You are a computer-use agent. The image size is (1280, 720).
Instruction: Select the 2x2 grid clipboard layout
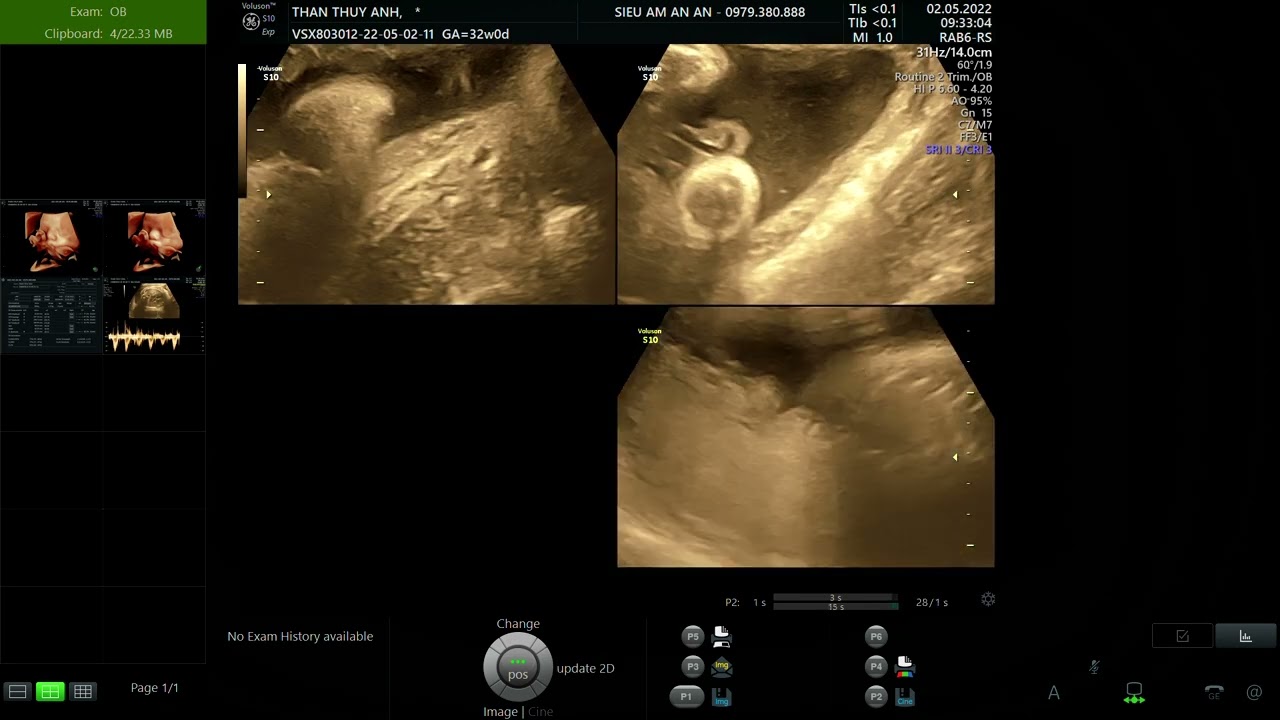click(x=50, y=691)
